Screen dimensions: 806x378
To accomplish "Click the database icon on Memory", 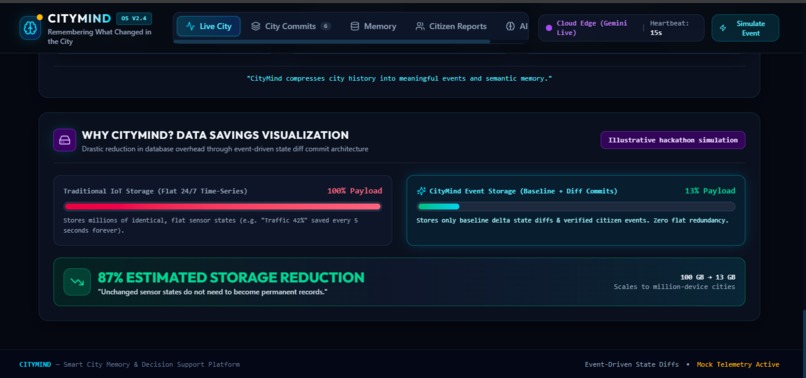I will point(355,26).
